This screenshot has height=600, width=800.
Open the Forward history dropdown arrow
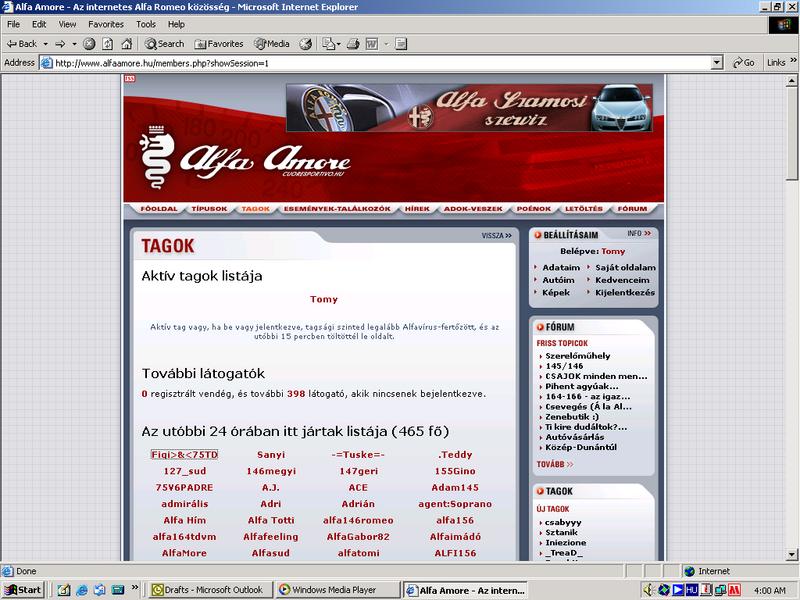74,44
